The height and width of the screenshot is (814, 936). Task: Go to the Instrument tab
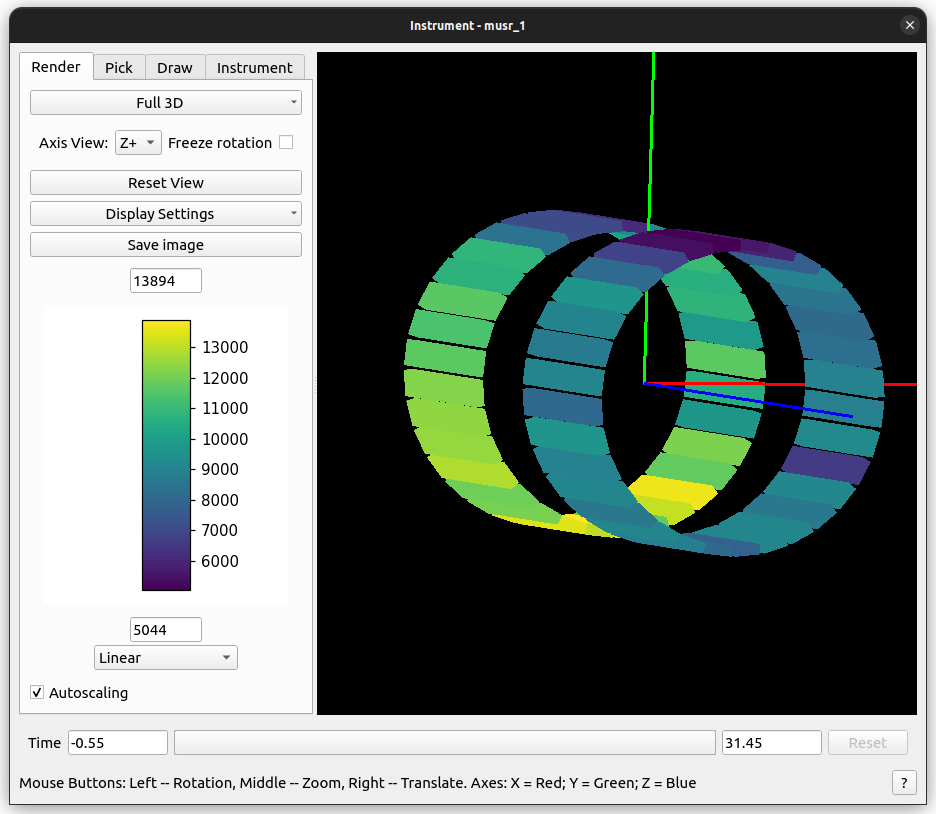click(255, 67)
